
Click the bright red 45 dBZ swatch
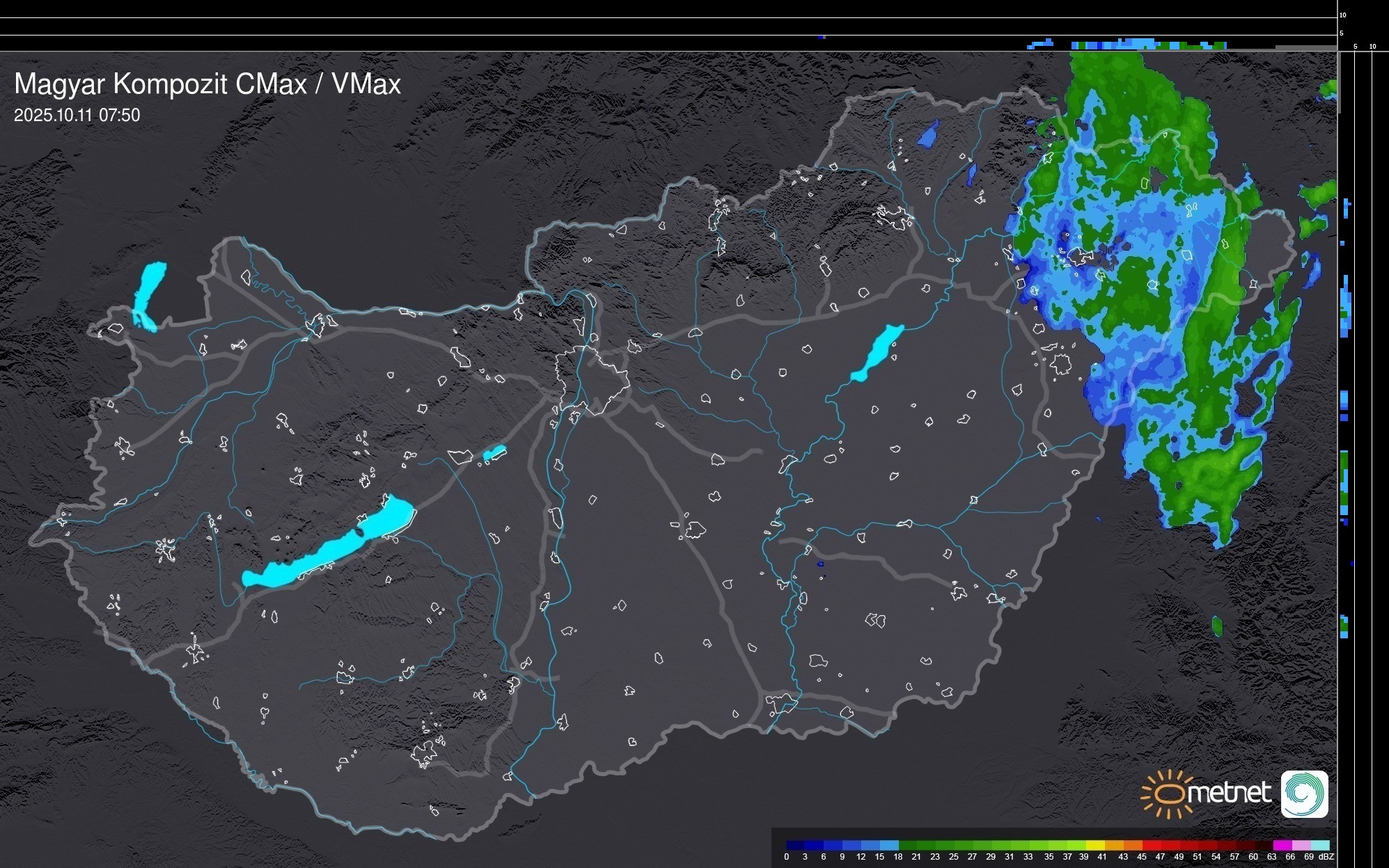pyautogui.click(x=1151, y=846)
